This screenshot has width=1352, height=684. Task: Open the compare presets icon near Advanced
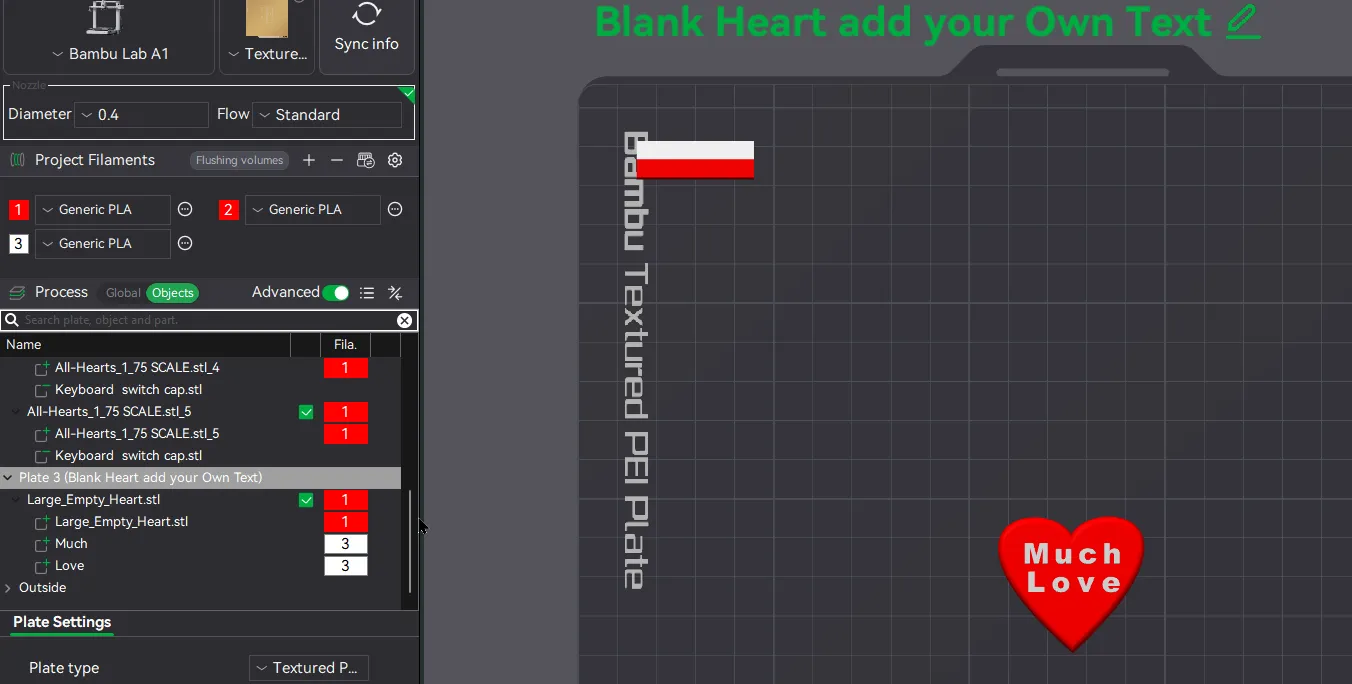[x=395, y=293]
